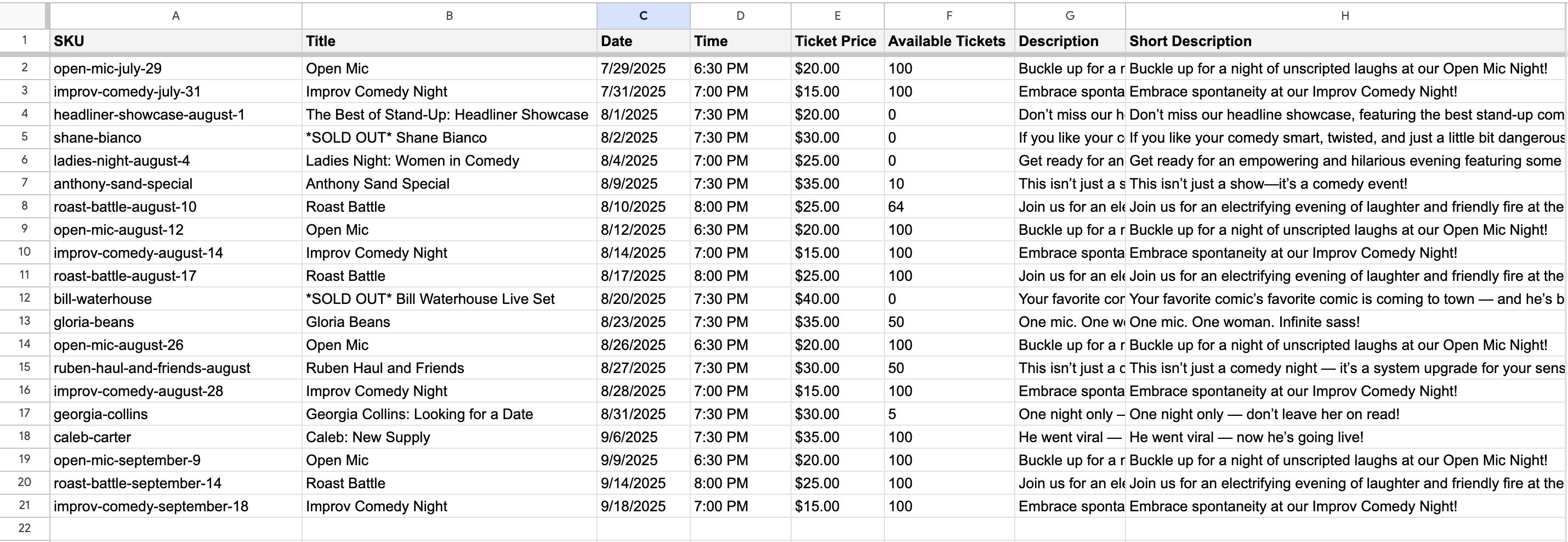Select the column C header
Viewport: 1568px width, 542px height.
click(x=643, y=16)
